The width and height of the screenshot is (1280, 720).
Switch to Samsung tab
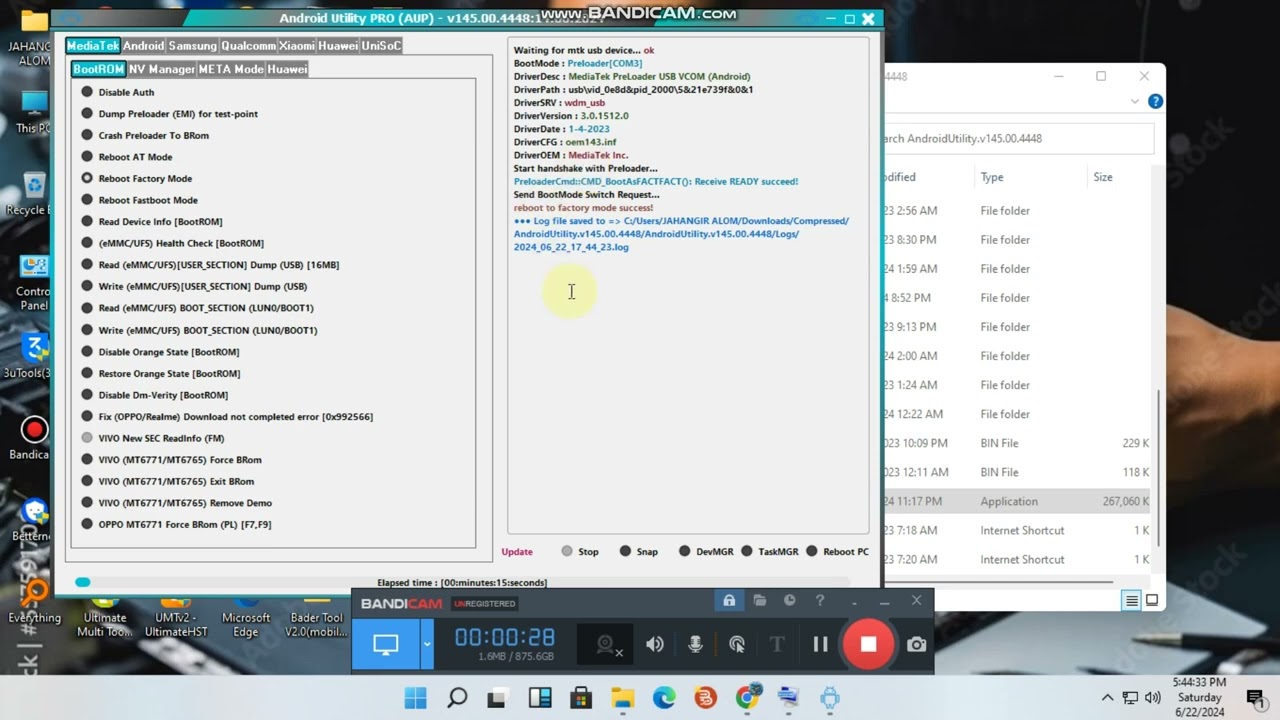192,46
